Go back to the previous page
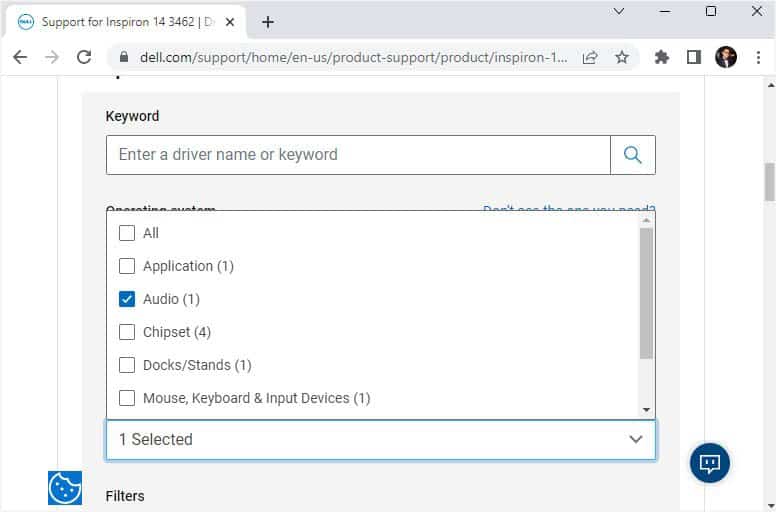Viewport: 776px width, 512px height. pos(20,57)
